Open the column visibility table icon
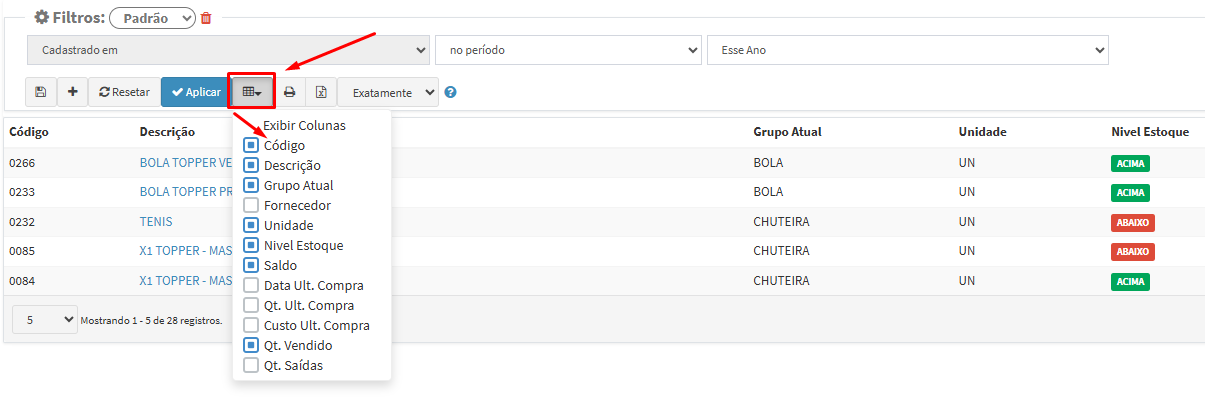1205x403 pixels. 252,92
